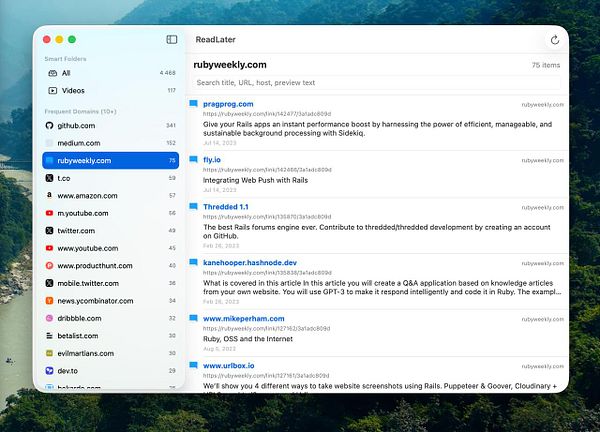
Task: Select medium.com domain in sidebar
Action: point(111,143)
